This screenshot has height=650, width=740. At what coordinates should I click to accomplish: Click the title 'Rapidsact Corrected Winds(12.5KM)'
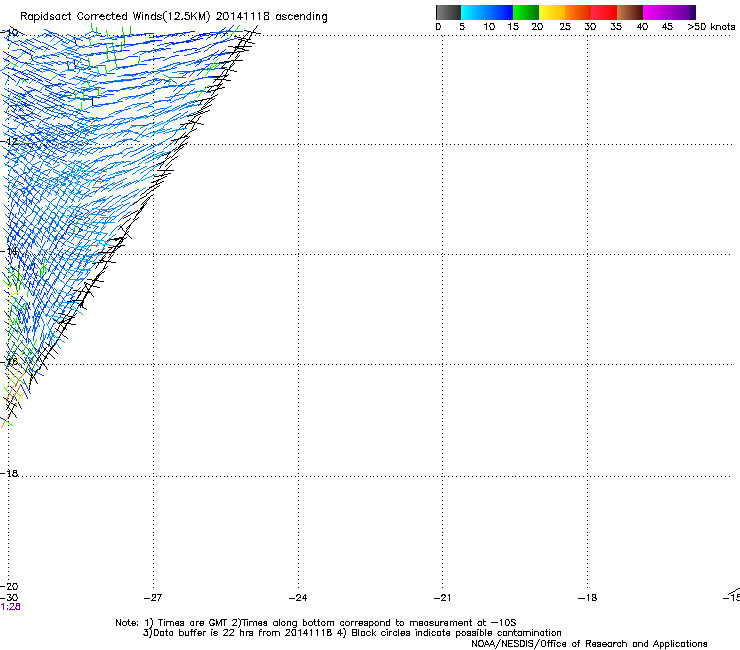point(115,17)
